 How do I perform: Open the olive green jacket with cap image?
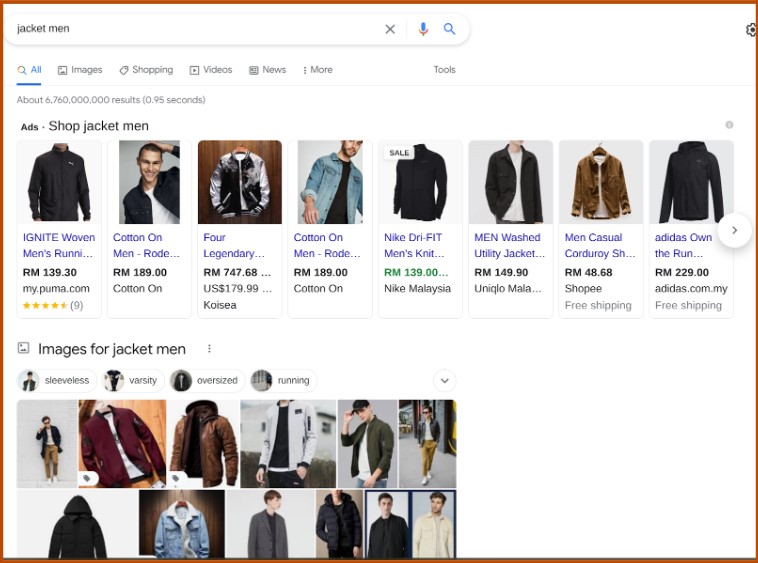pyautogui.click(x=367, y=444)
